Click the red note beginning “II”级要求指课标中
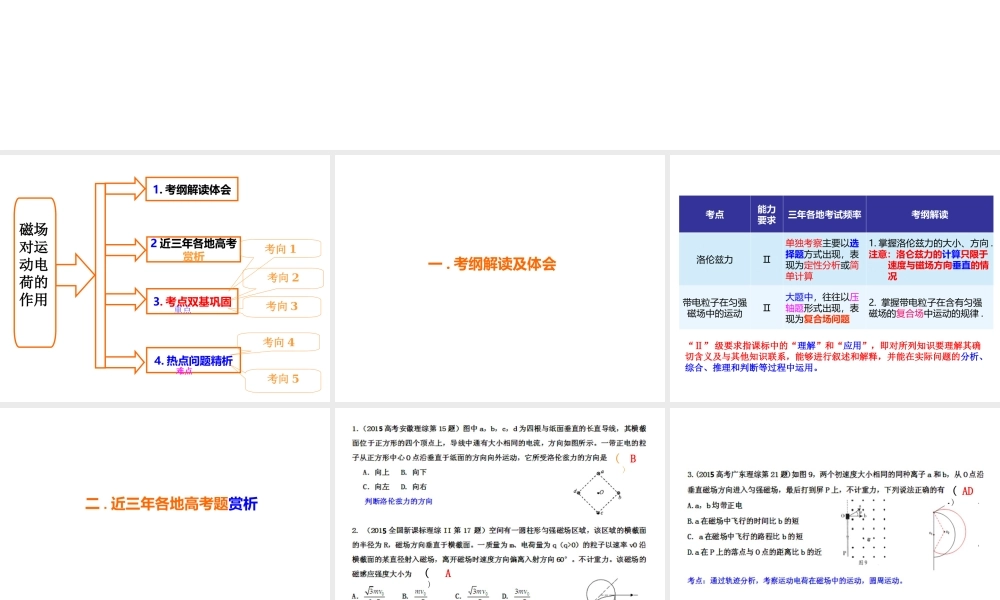Viewport: 1000px width, 600px height. coord(833,356)
